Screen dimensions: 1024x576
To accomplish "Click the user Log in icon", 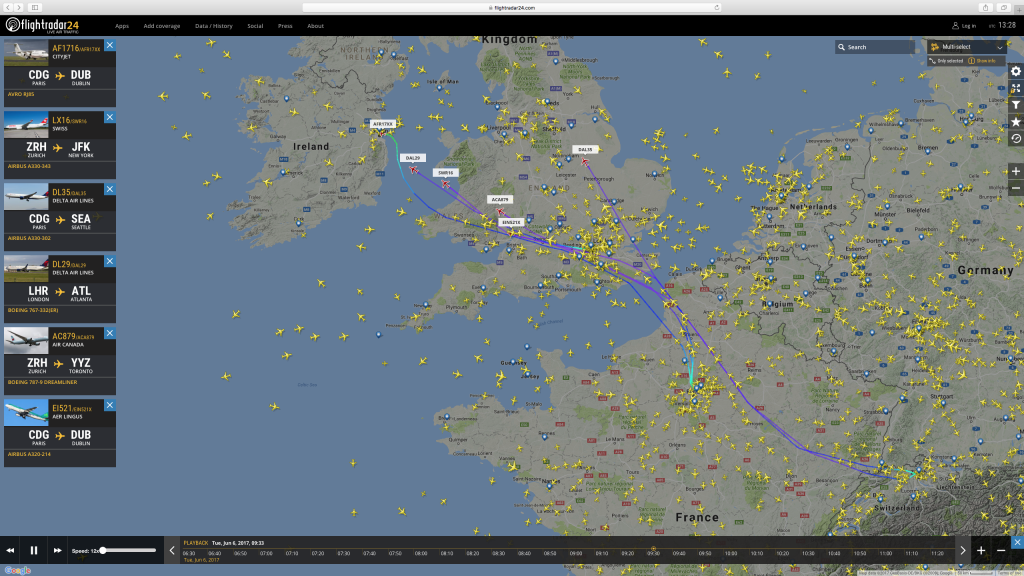I will tap(955, 25).
